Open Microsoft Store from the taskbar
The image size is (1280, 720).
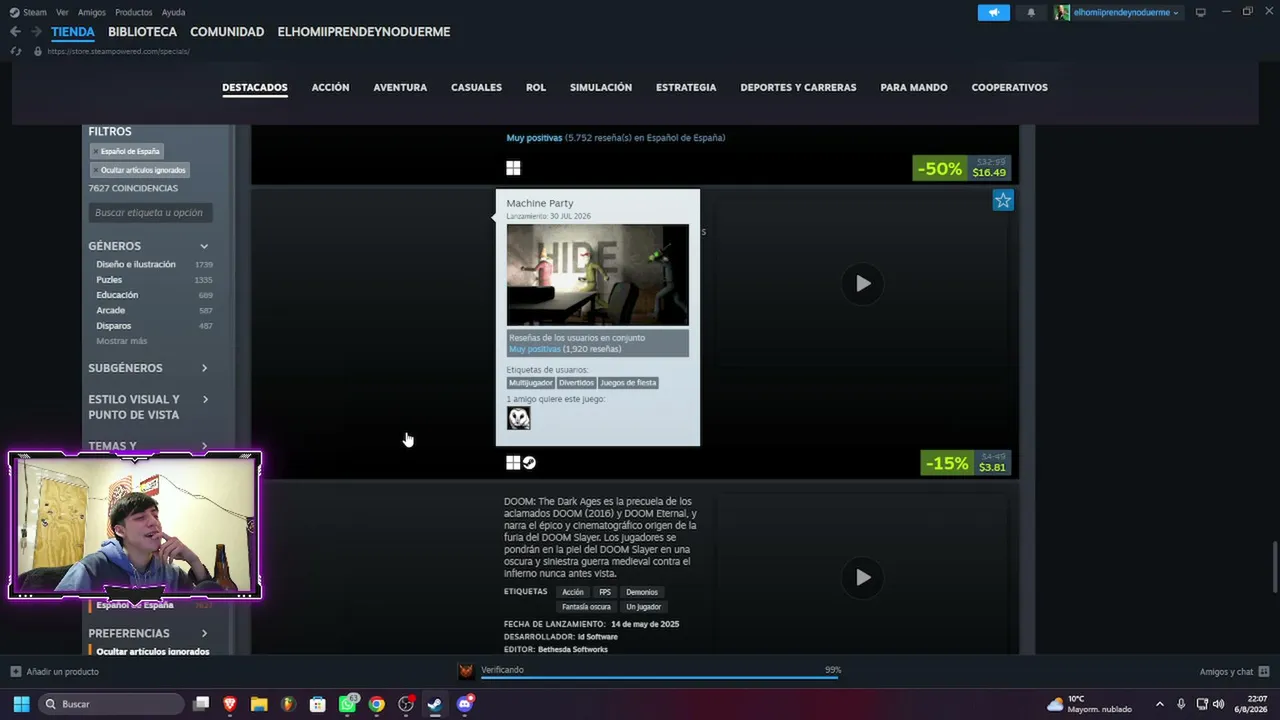pyautogui.click(x=318, y=704)
